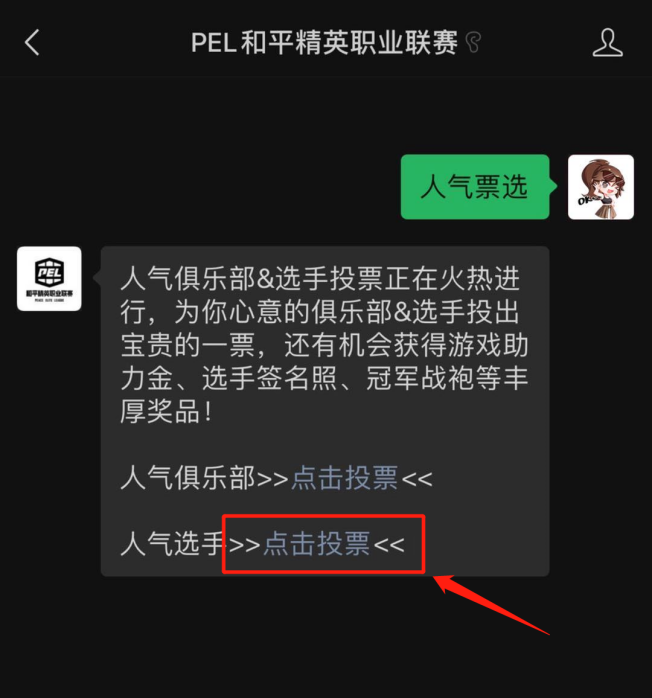Go back using the left chevron

(32, 42)
